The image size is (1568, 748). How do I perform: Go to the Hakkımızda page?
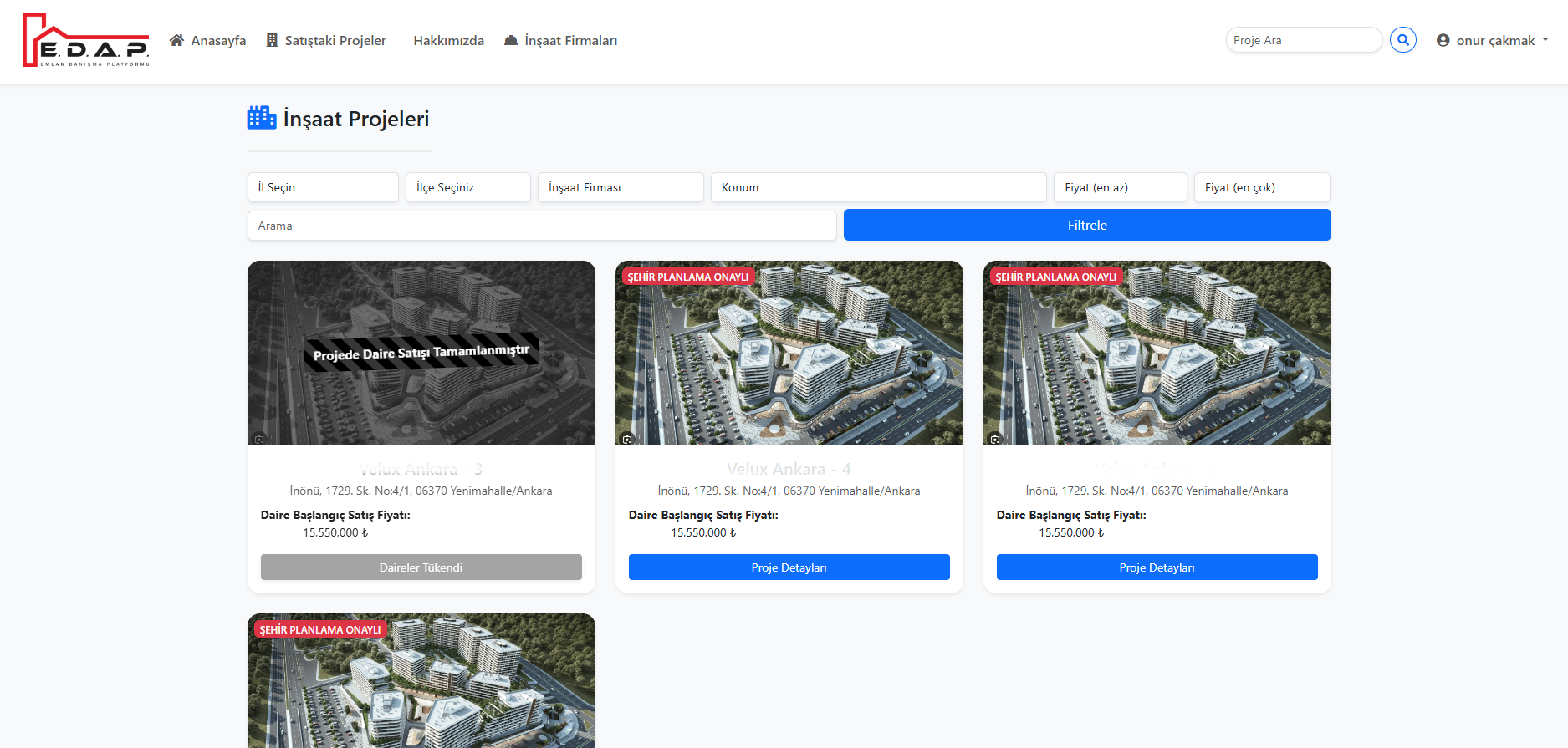pos(448,40)
